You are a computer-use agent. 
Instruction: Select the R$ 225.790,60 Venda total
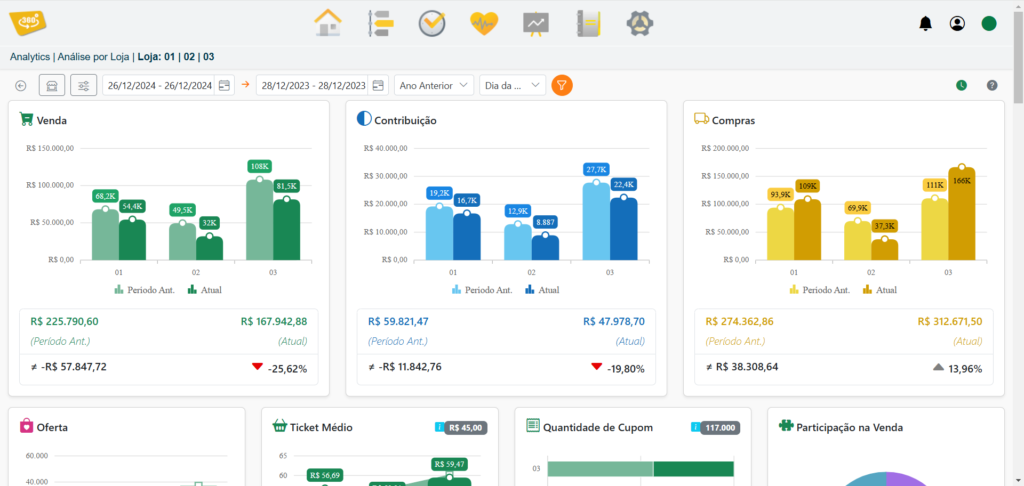pyautogui.click(x=65, y=321)
